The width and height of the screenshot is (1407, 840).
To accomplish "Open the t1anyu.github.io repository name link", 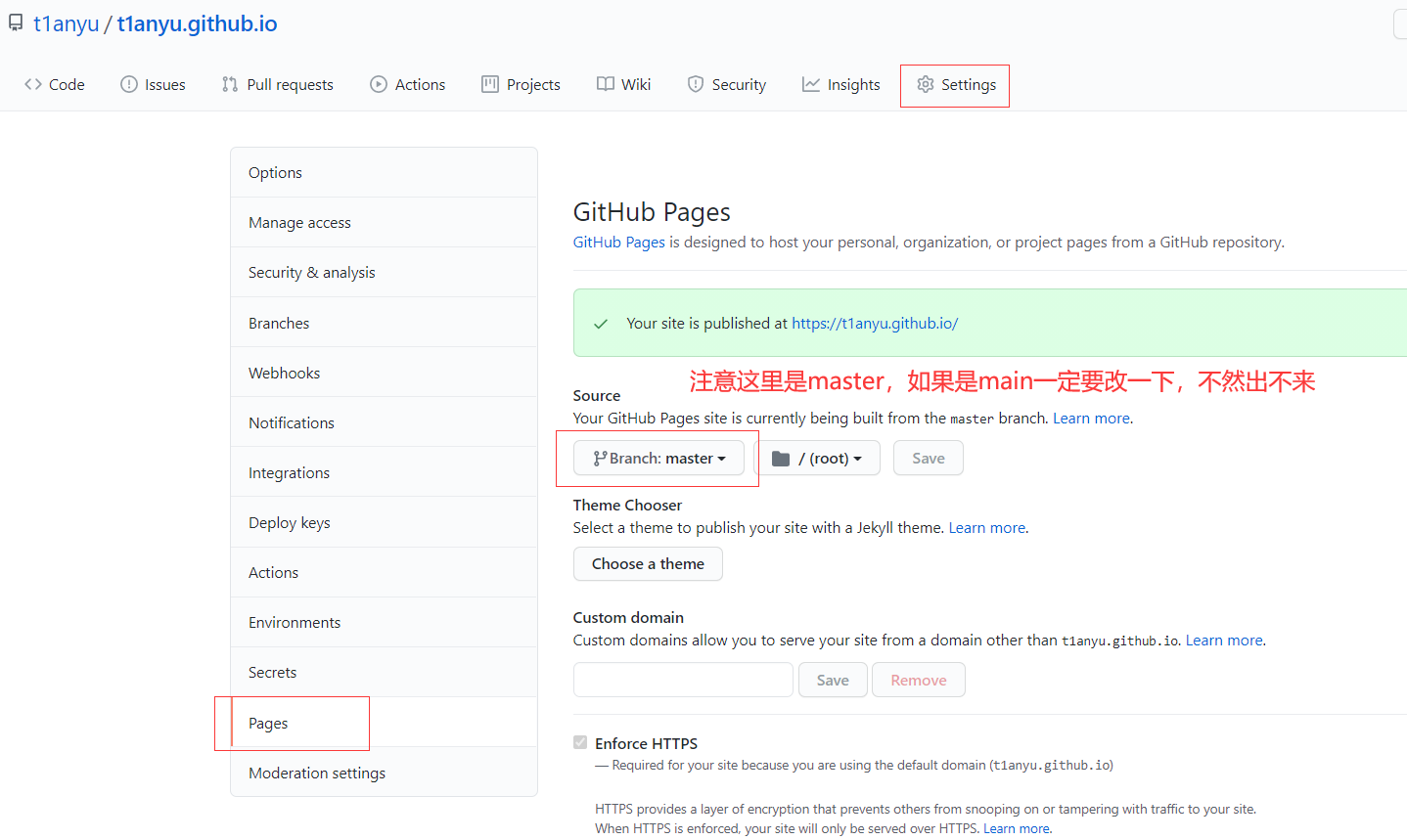I will click(x=198, y=24).
